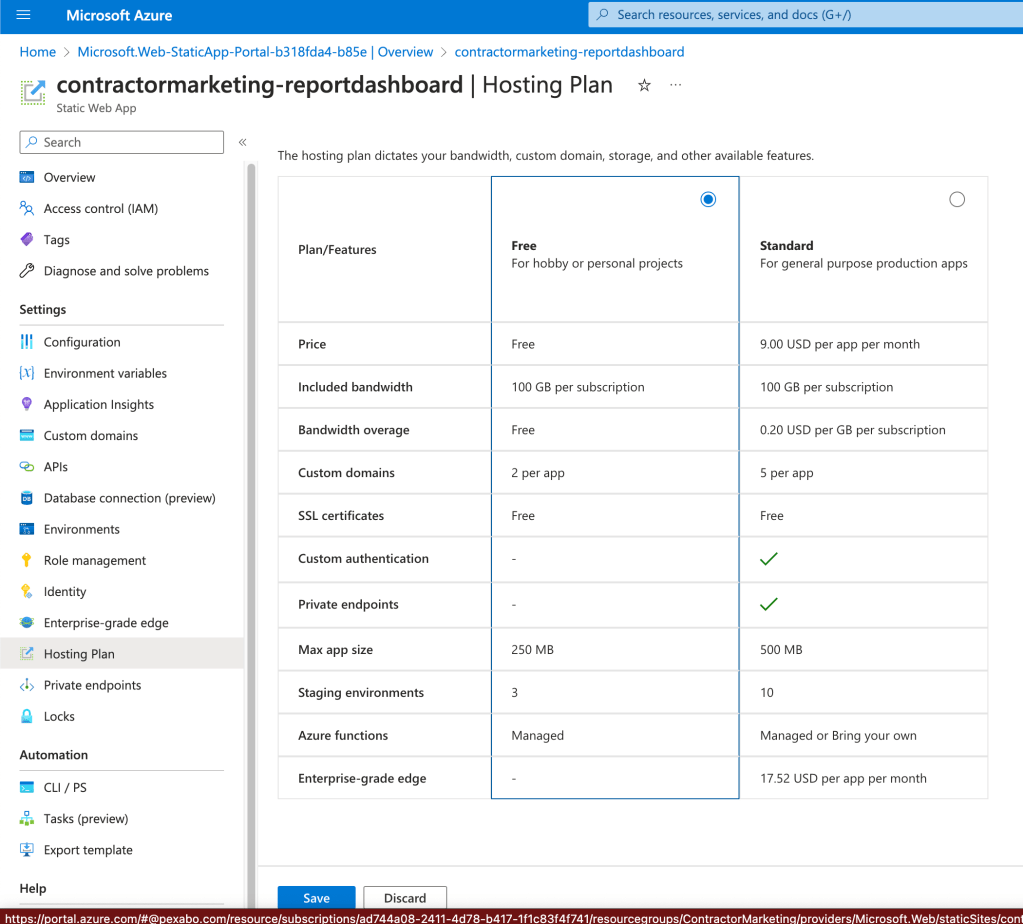This screenshot has width=1023, height=924.
Task: Go to Custom domains settings
Action: click(x=91, y=435)
